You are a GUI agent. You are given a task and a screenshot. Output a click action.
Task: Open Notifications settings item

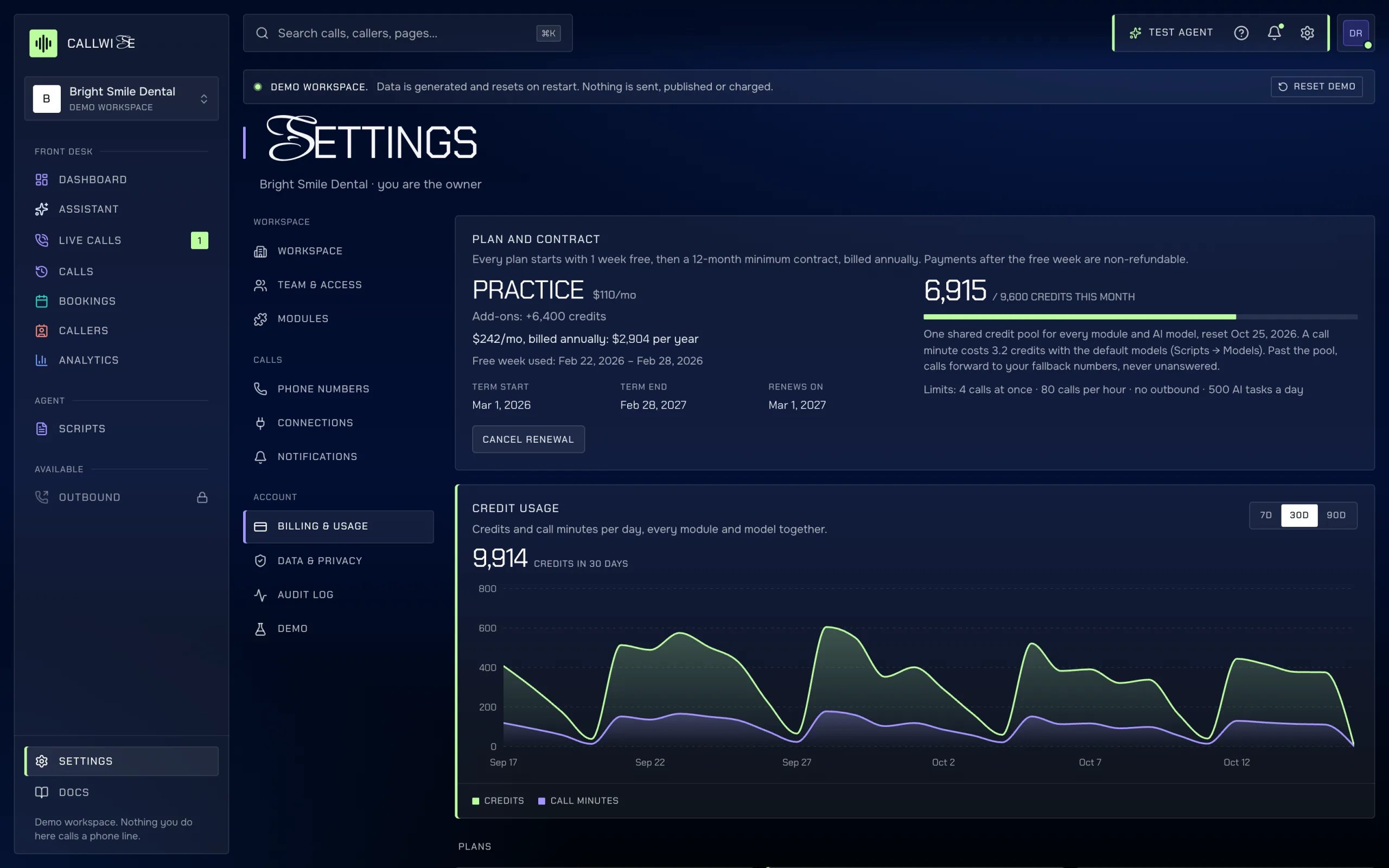pos(339,457)
